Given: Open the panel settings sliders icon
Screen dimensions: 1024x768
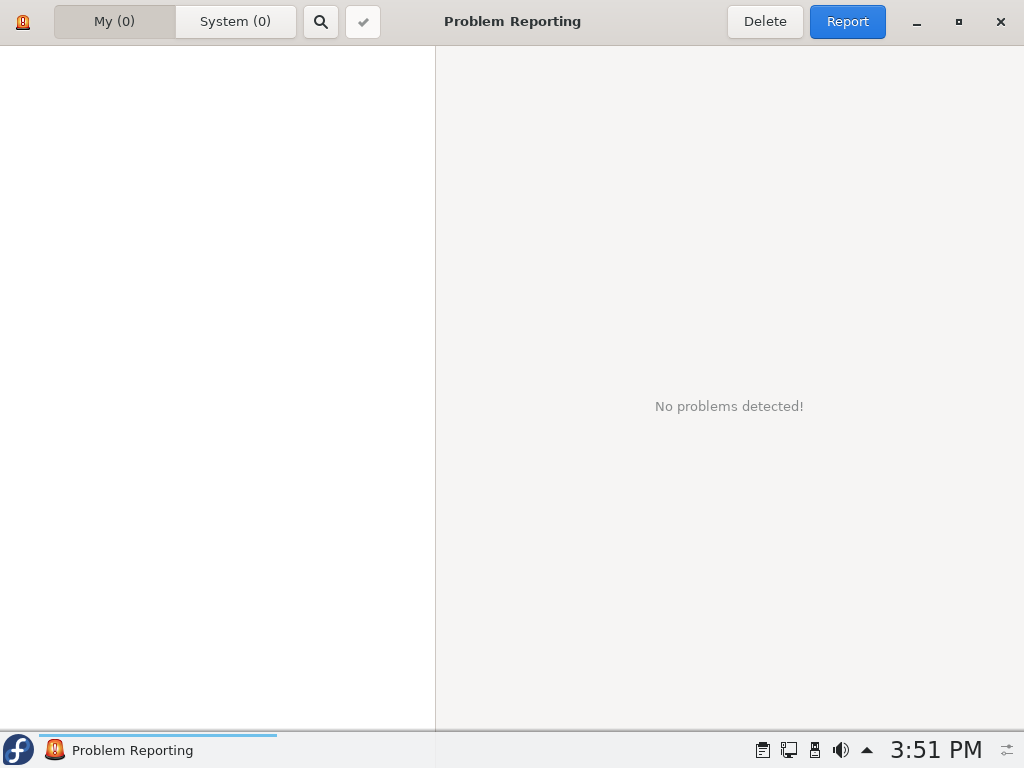Looking at the screenshot, I should [x=1007, y=750].
